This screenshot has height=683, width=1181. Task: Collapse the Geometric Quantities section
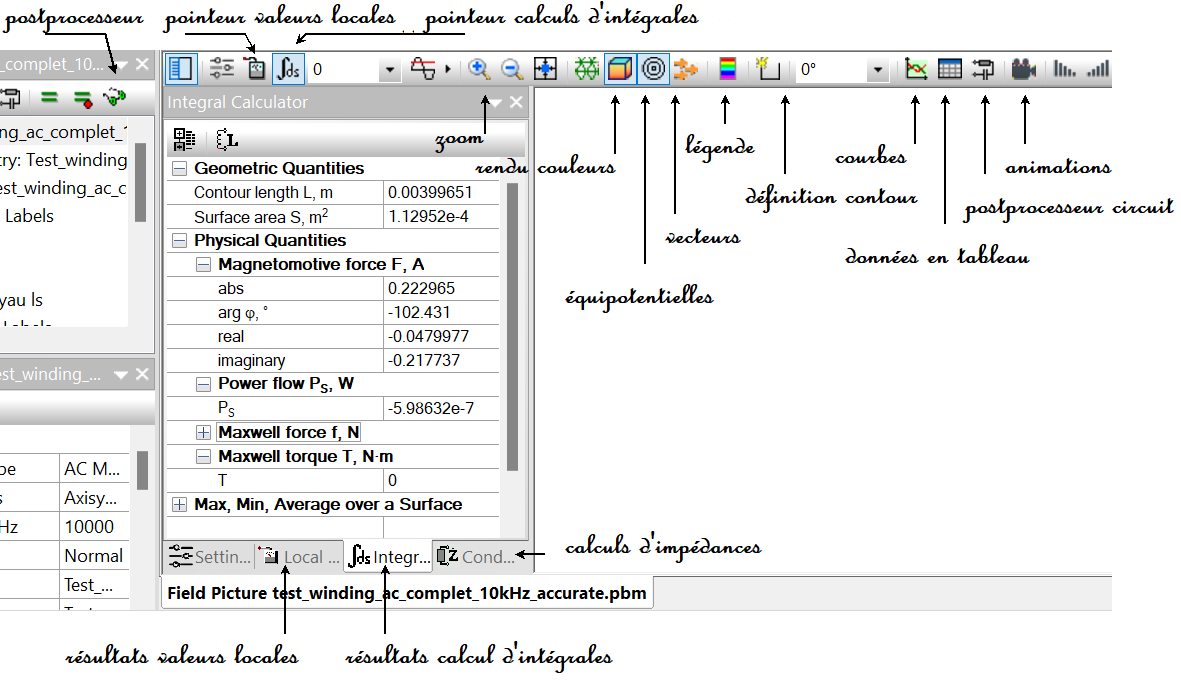click(x=180, y=169)
